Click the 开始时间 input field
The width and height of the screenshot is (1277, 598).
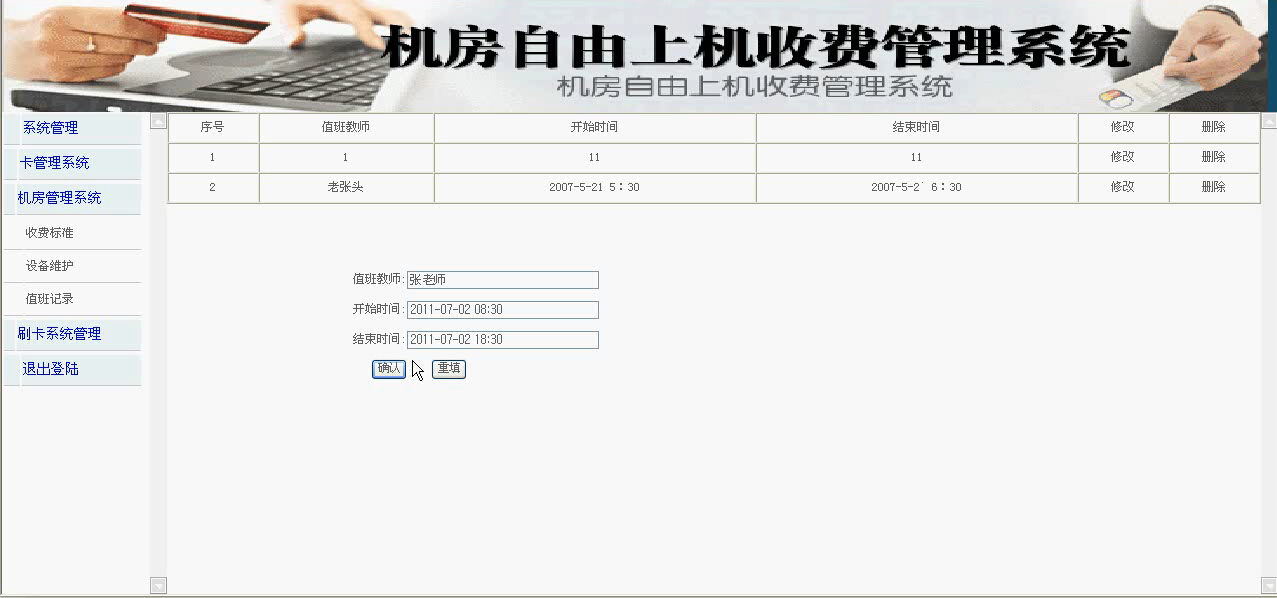click(x=503, y=310)
